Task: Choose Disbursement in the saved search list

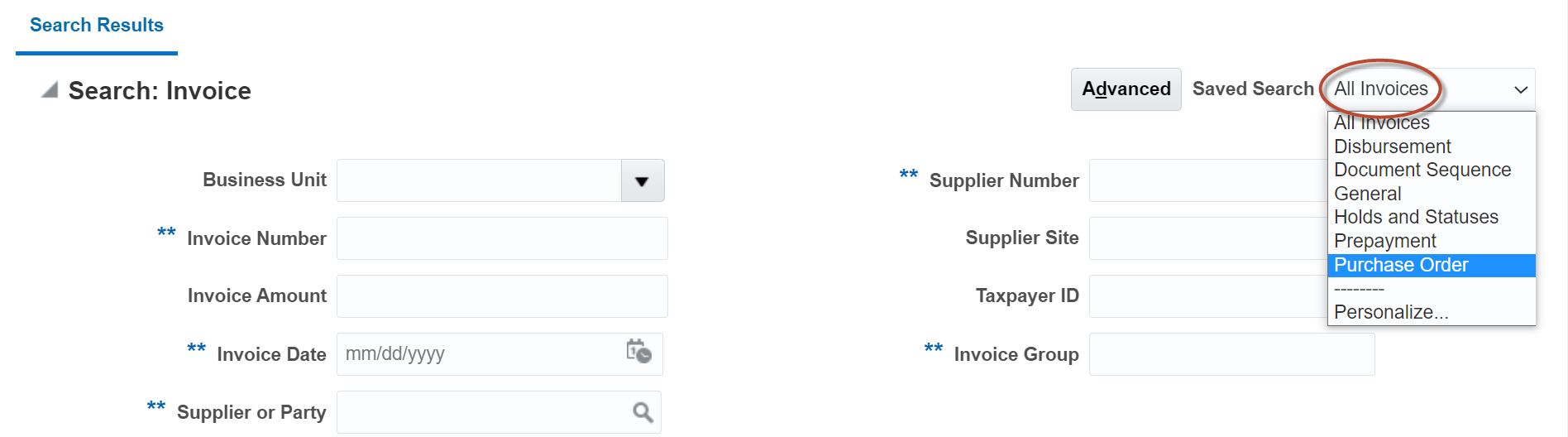Action: coord(1393,146)
